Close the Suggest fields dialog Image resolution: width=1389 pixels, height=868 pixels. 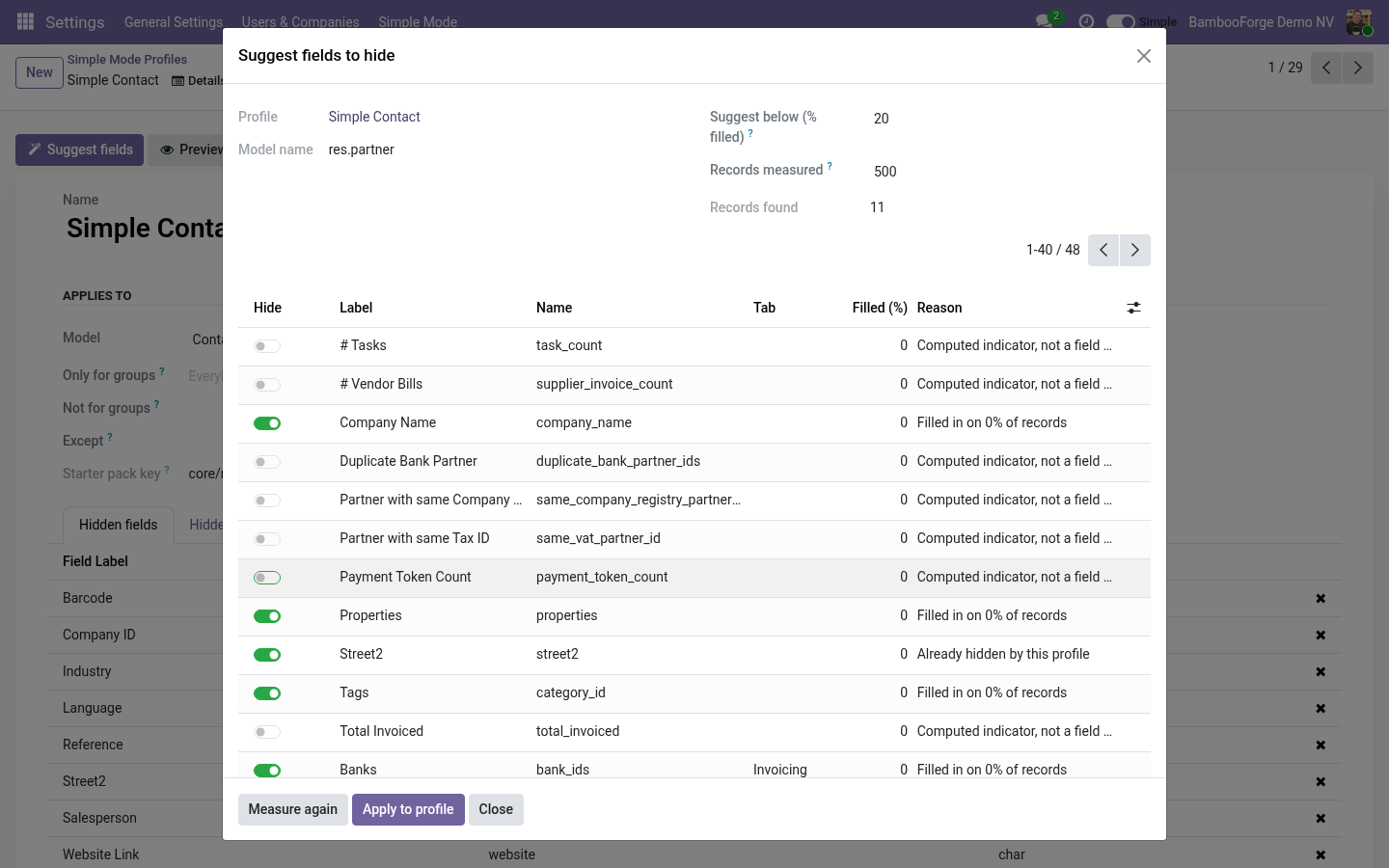1144,56
